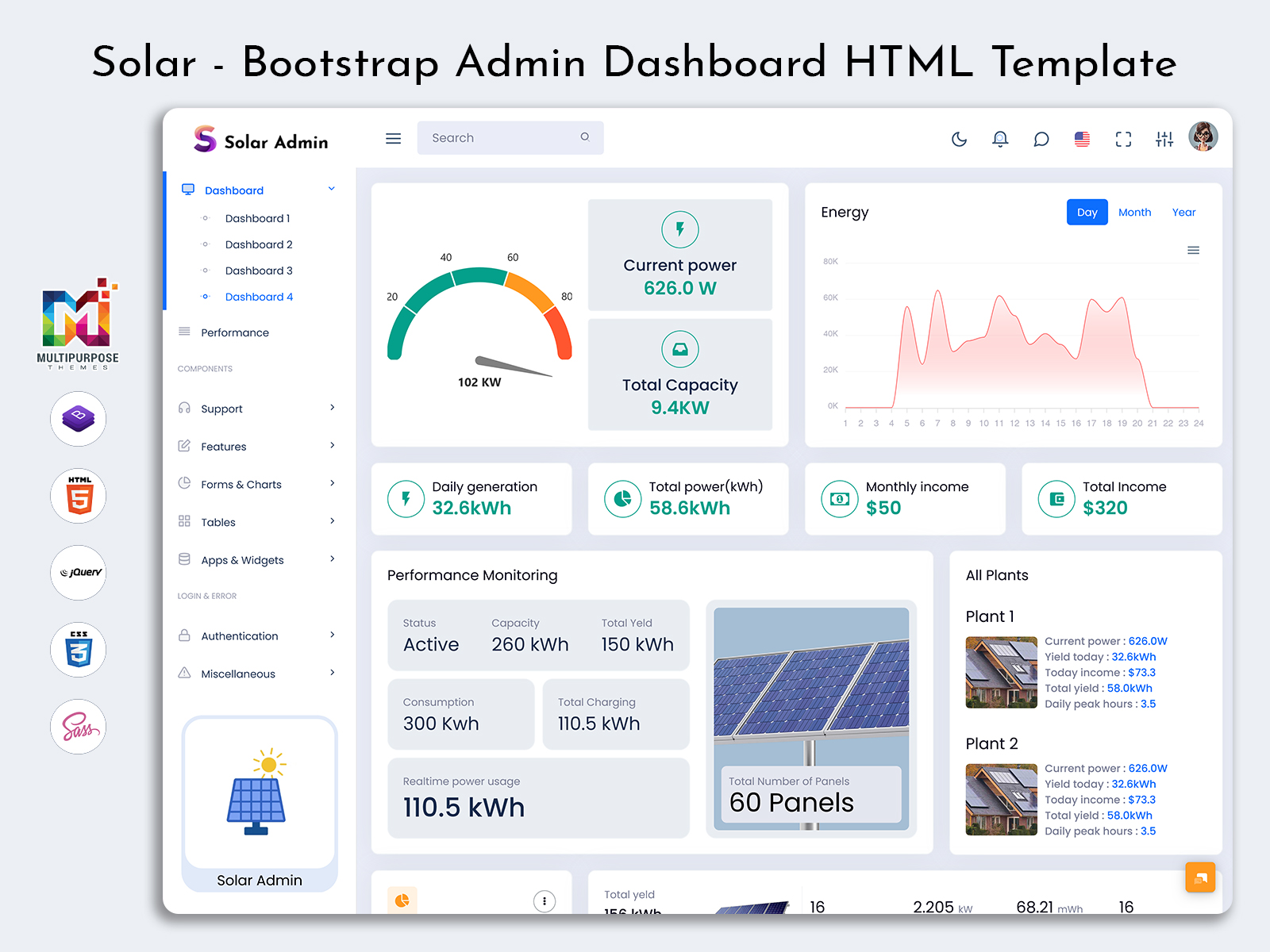Select the Day view for Energy chart

tap(1087, 212)
